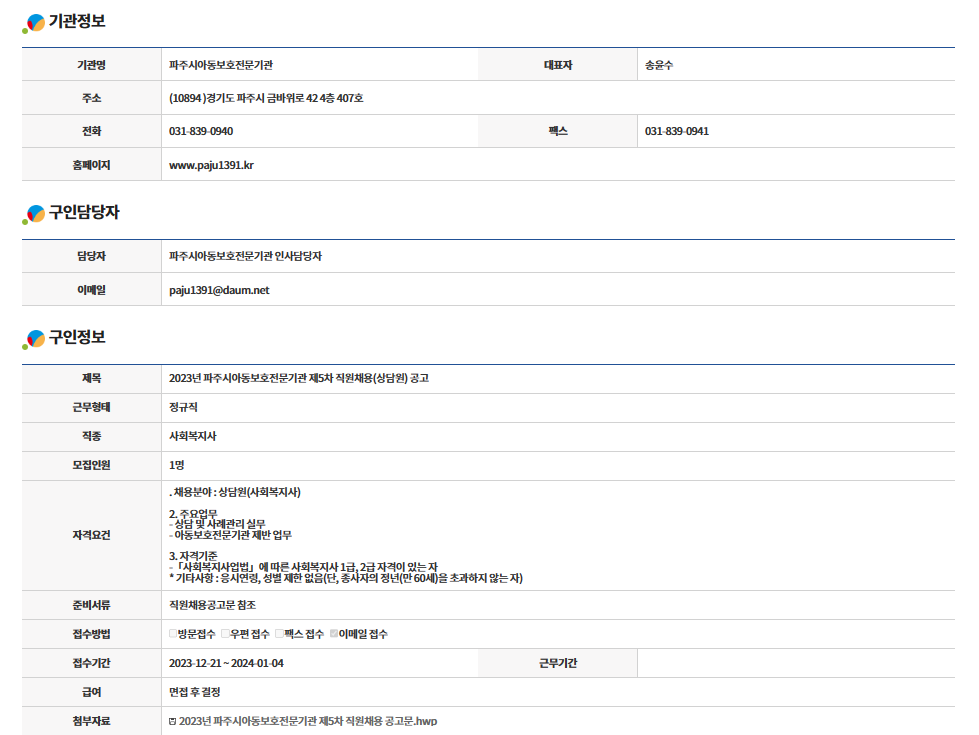
Task: Click the download icon beside the hwp attachment
Action: [x=173, y=721]
